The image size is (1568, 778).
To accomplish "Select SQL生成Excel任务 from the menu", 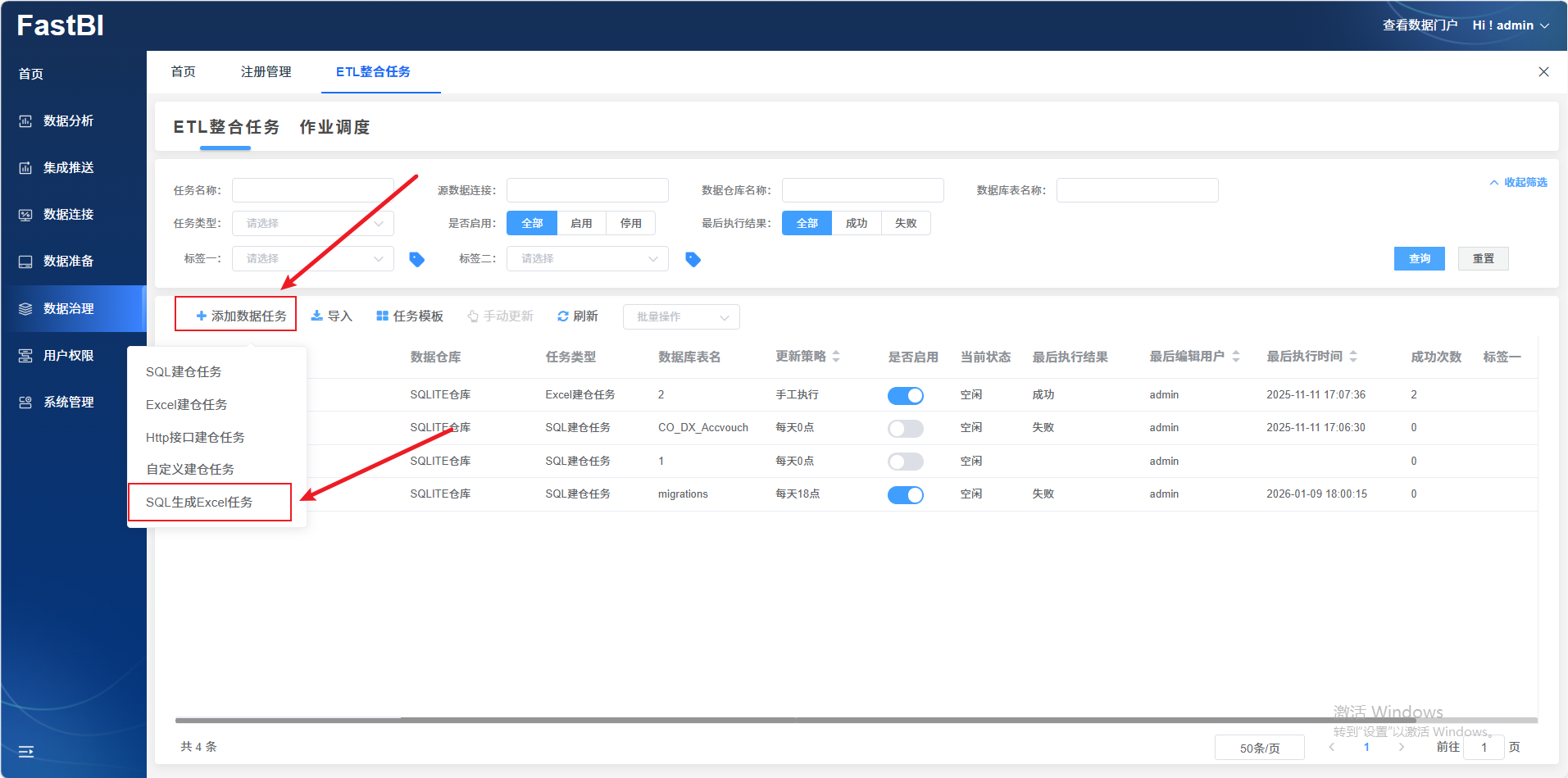I will tap(199, 503).
